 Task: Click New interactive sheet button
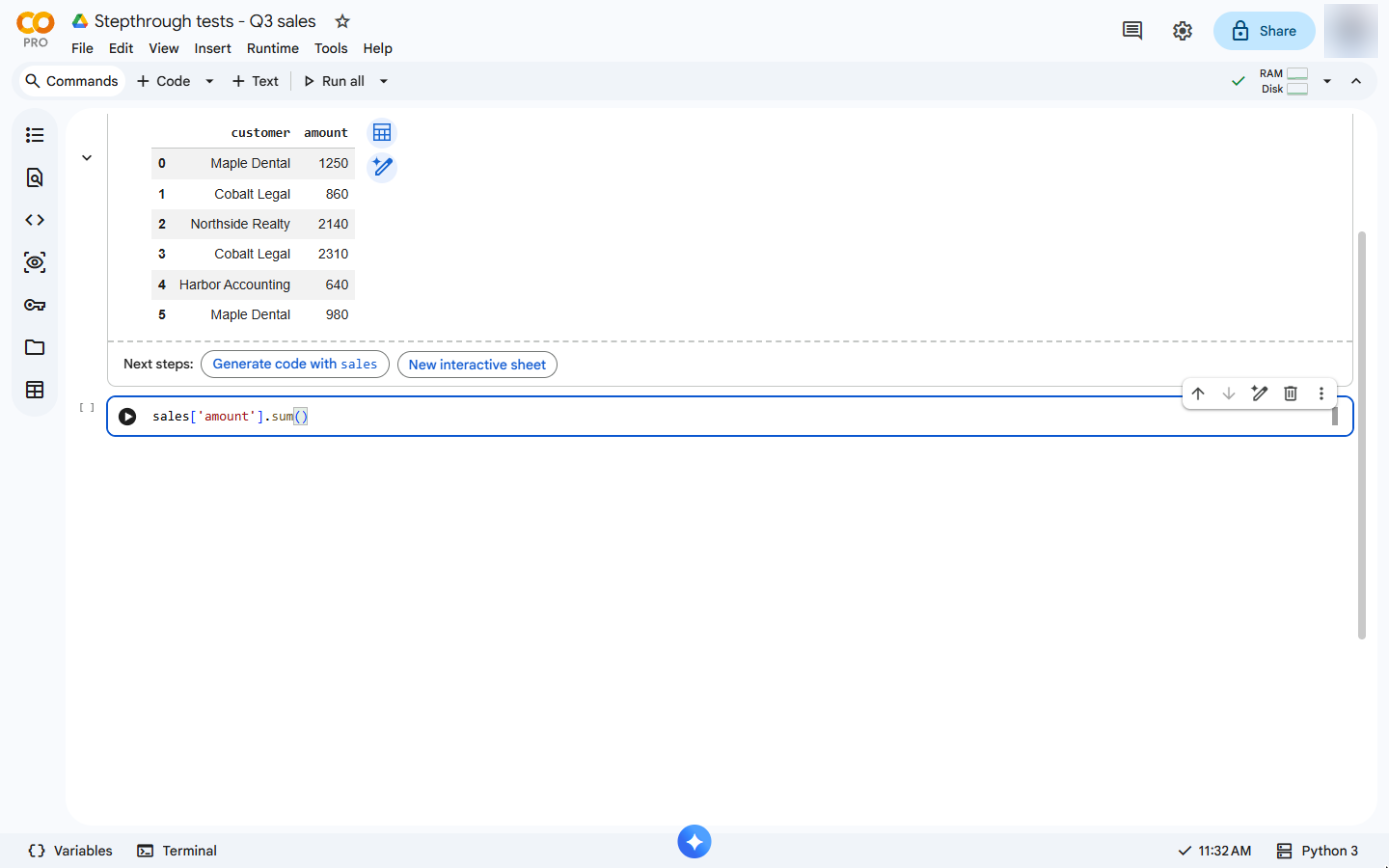(477, 364)
